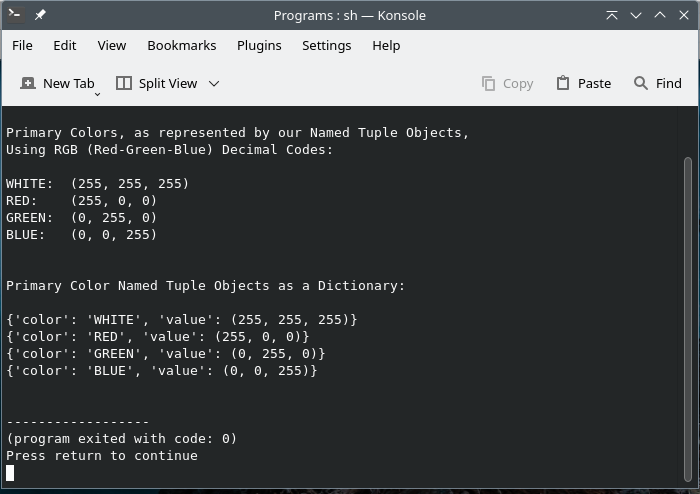Open the File menu
700x494 pixels.
pos(22,46)
